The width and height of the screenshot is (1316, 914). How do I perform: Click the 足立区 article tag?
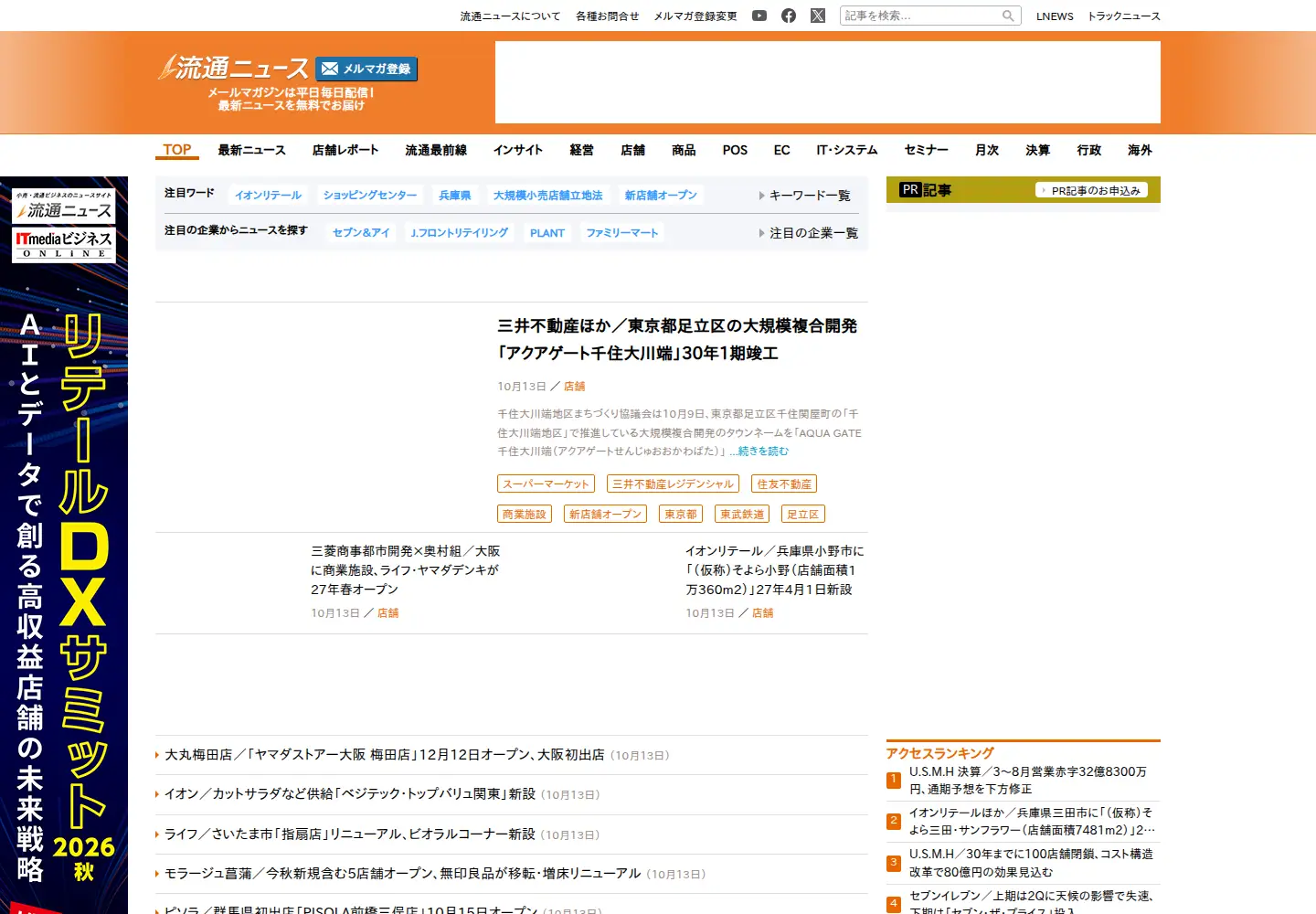coord(803,515)
